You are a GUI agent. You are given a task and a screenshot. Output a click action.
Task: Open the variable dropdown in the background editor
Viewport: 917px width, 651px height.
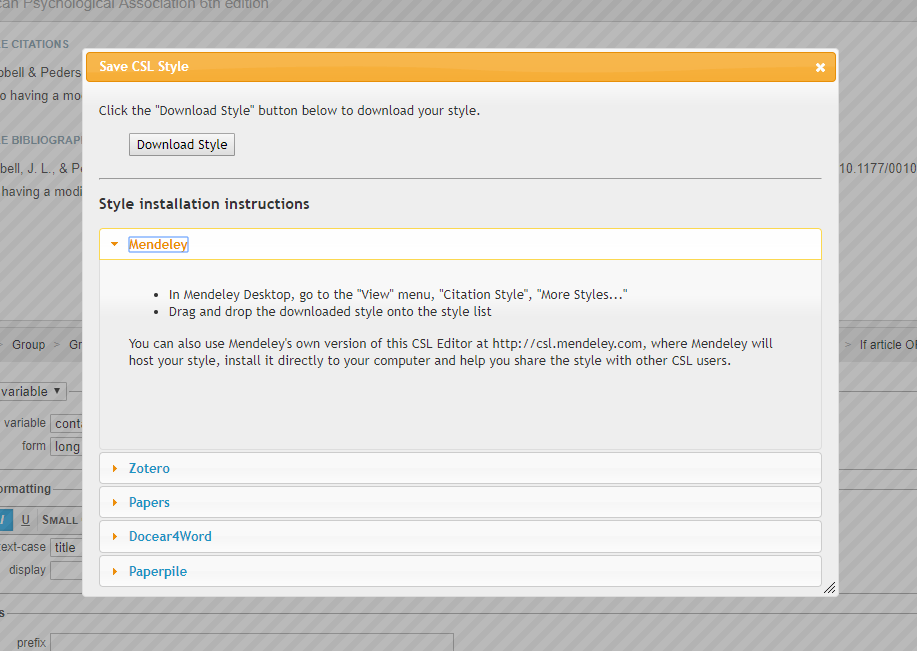coord(32,391)
